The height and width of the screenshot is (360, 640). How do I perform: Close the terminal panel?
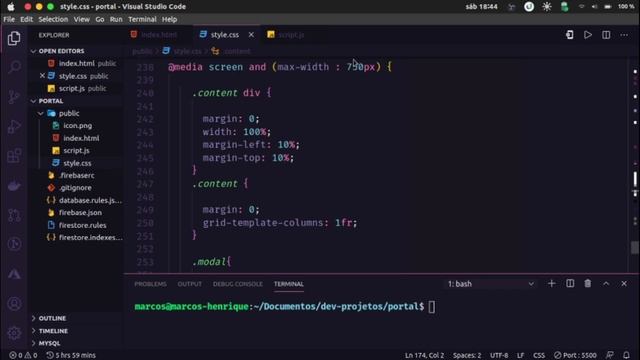(624, 284)
